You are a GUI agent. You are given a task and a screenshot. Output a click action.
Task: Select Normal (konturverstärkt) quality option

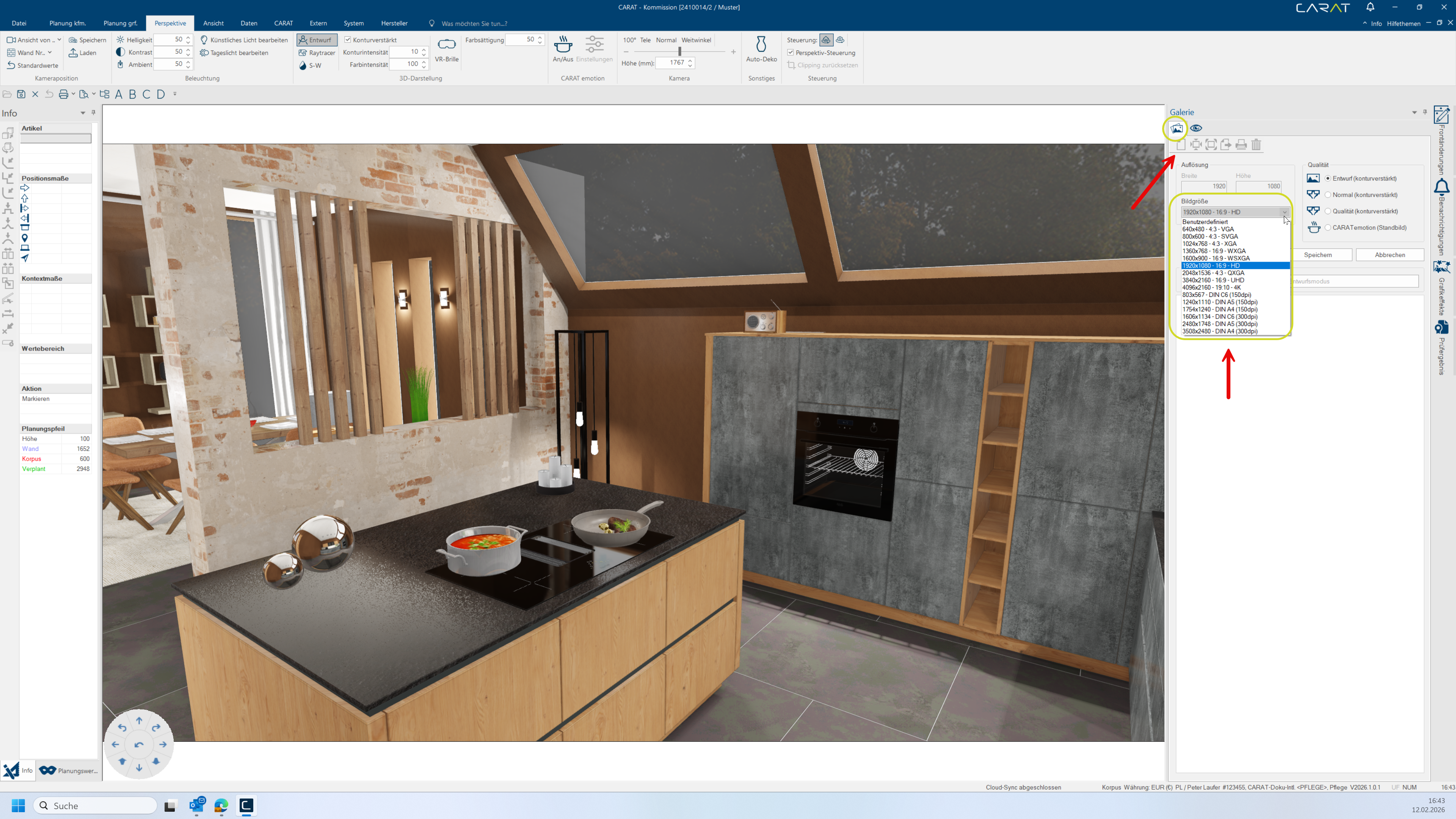[1328, 195]
